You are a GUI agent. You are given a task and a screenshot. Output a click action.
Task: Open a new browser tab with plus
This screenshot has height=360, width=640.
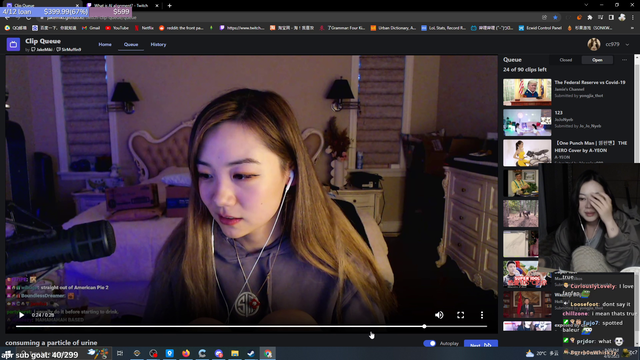pyautogui.click(x=169, y=6)
